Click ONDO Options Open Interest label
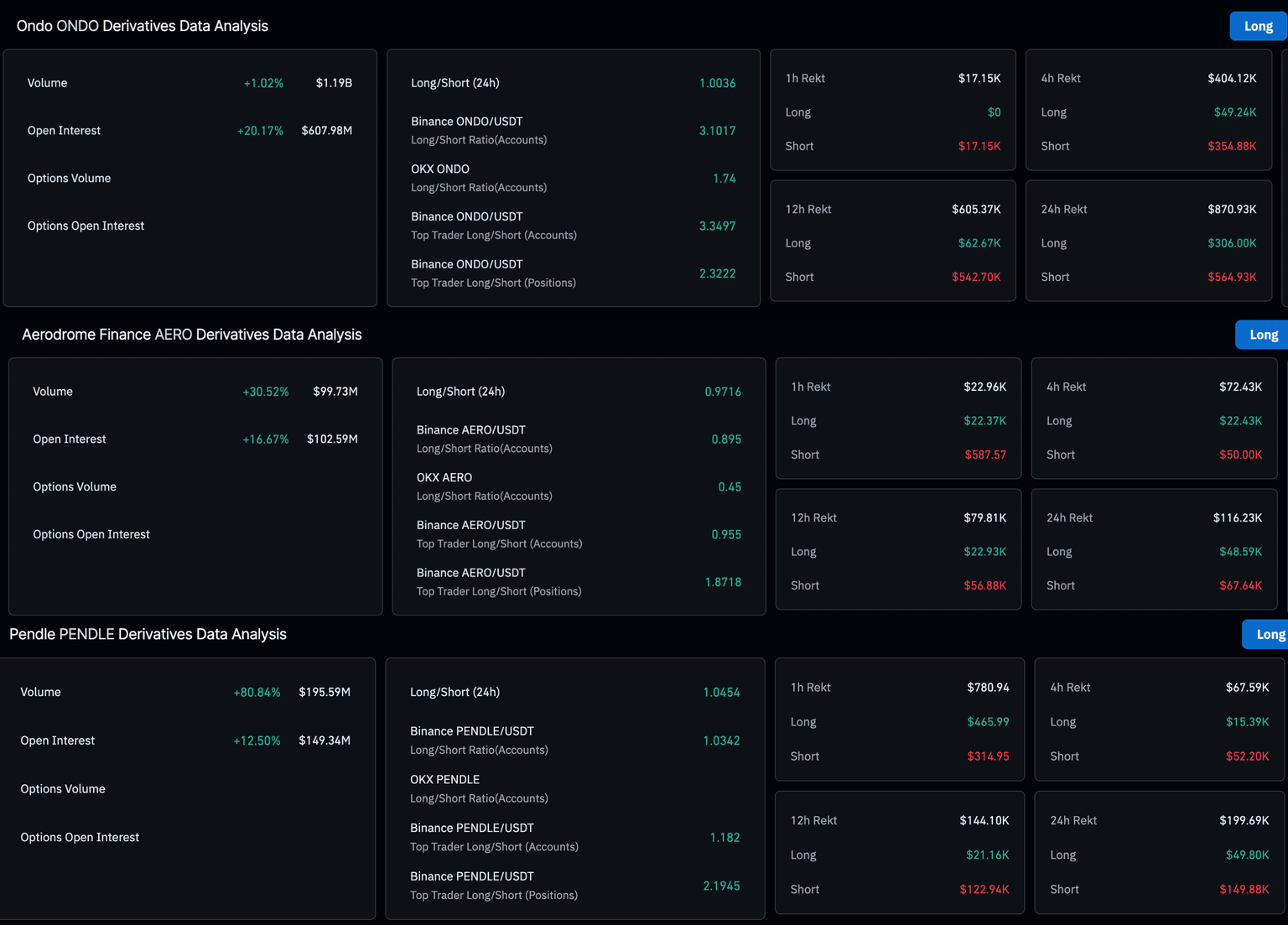 pyautogui.click(x=86, y=226)
